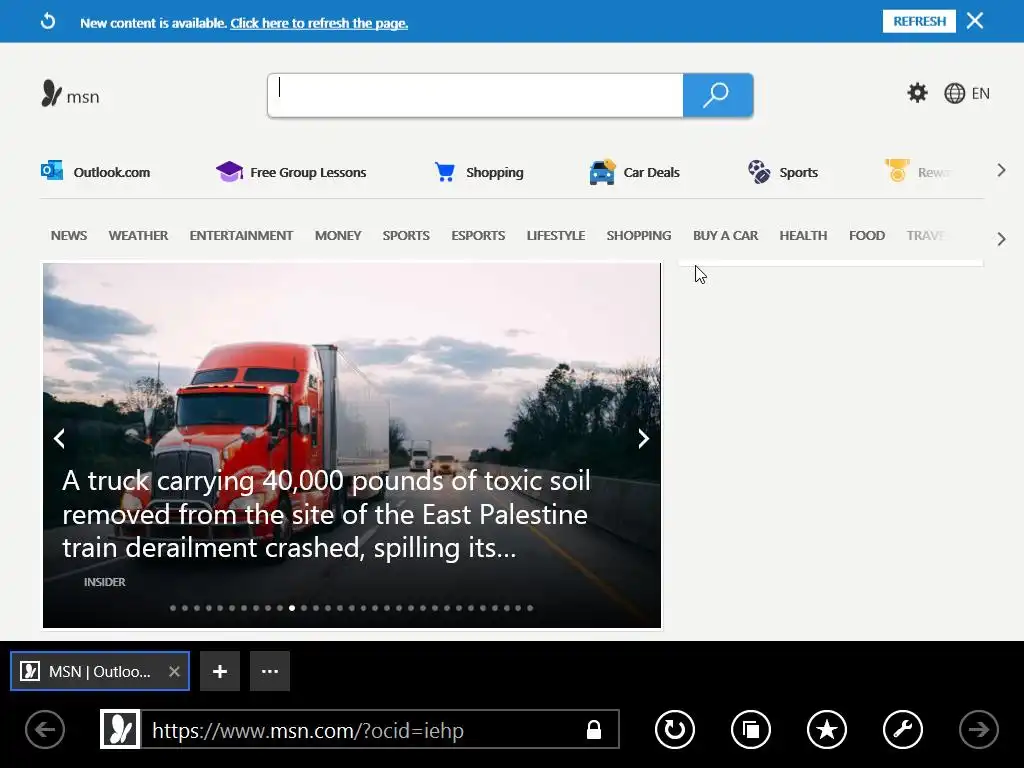Open the MSN butterfly logo home link
The image size is (1024, 768).
tap(71, 95)
